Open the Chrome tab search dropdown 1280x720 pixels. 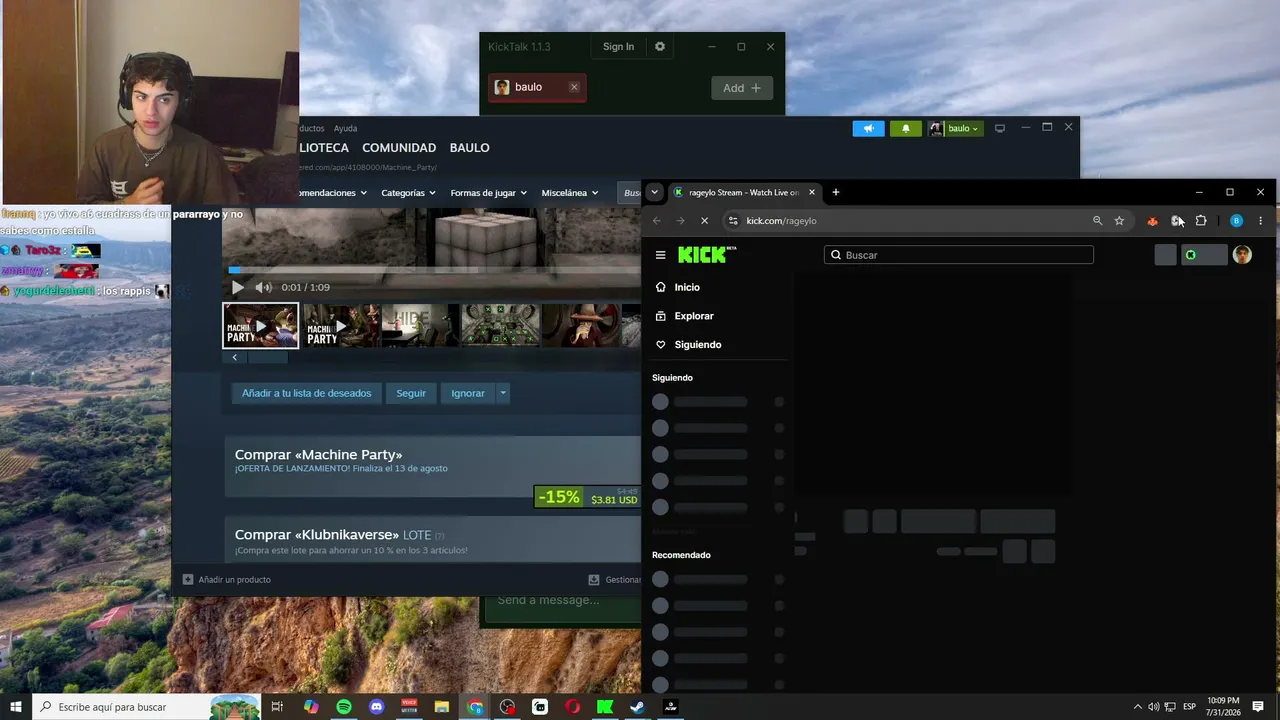(654, 192)
